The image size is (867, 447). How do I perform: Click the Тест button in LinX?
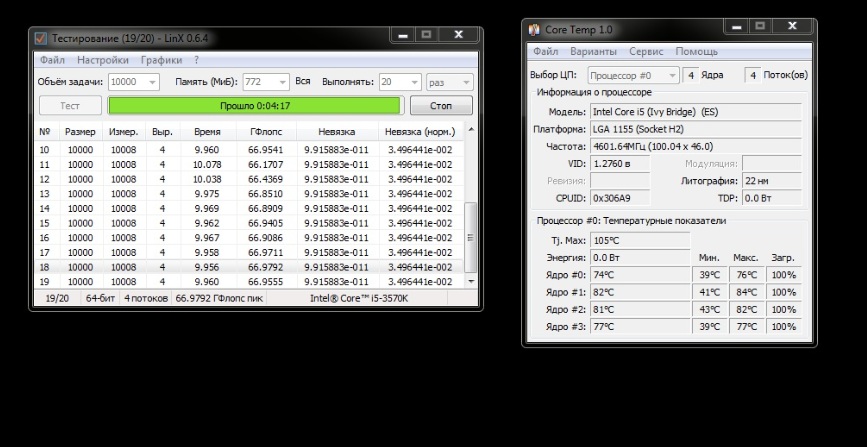pyautogui.click(x=70, y=105)
